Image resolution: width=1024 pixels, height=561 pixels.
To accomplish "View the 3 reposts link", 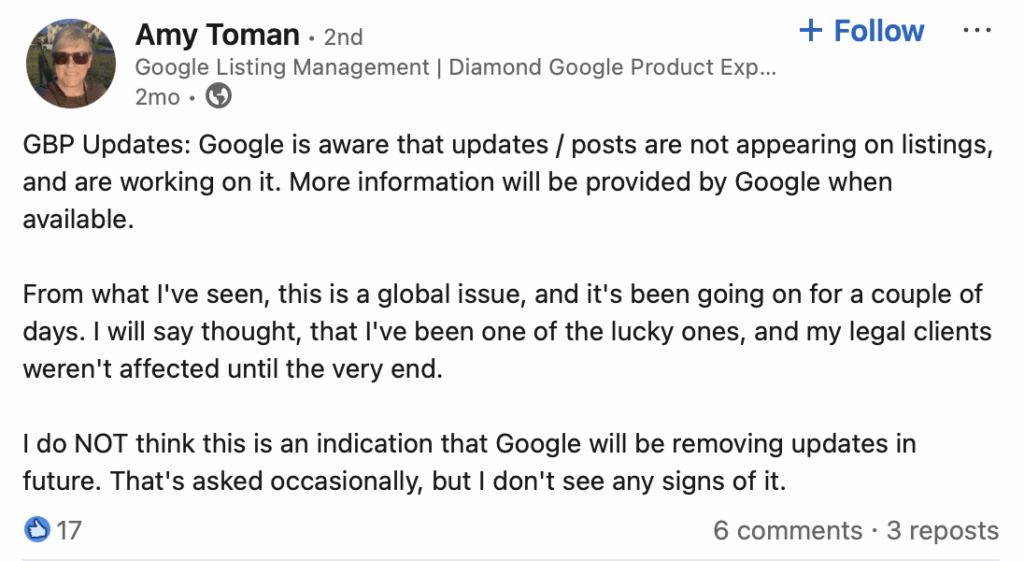I will point(942,531).
